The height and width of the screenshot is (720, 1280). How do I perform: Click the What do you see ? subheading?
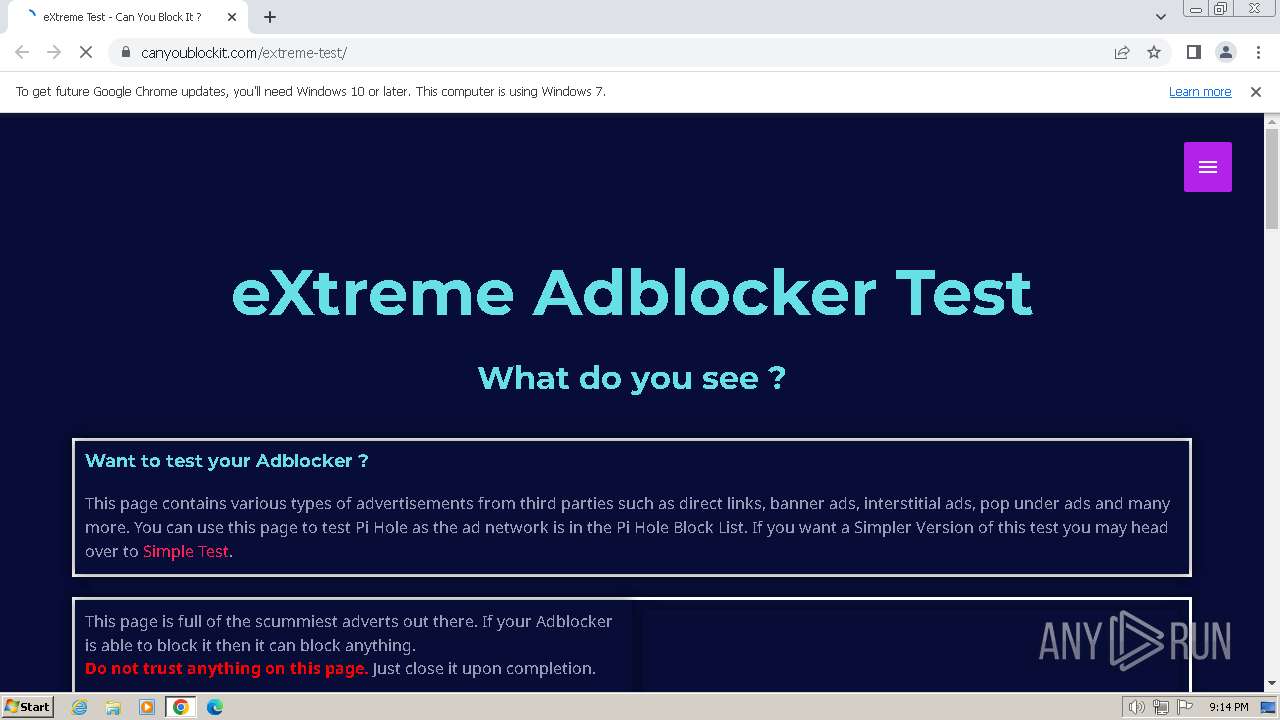[632, 378]
